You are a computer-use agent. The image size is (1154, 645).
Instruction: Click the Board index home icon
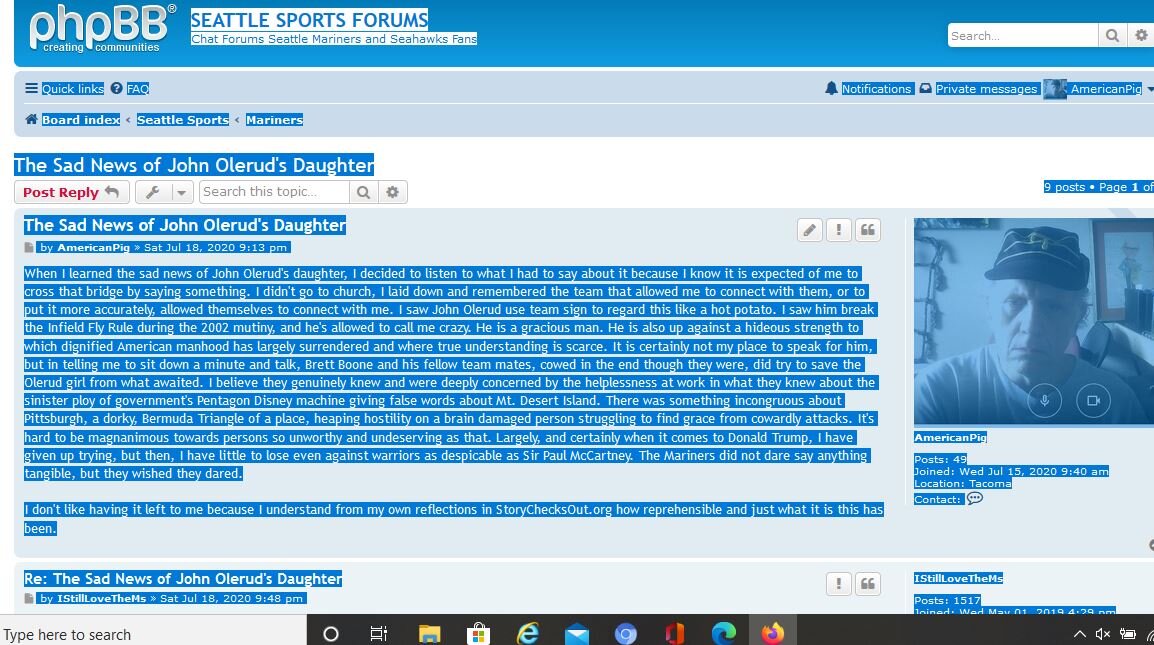tap(31, 119)
